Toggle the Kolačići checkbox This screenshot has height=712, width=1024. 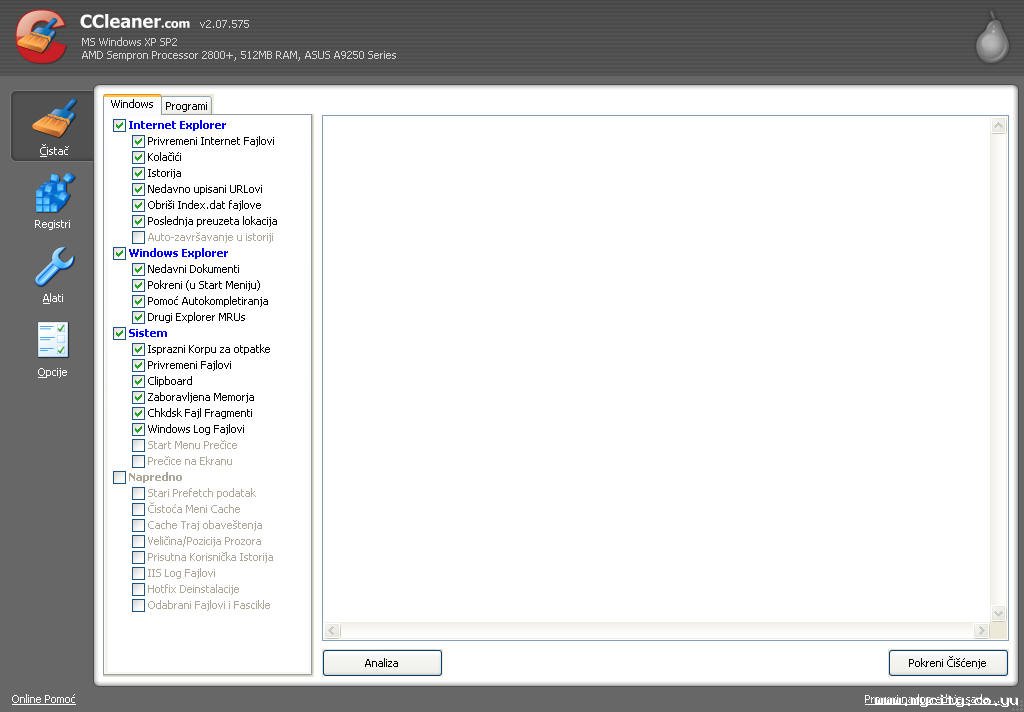pos(138,157)
